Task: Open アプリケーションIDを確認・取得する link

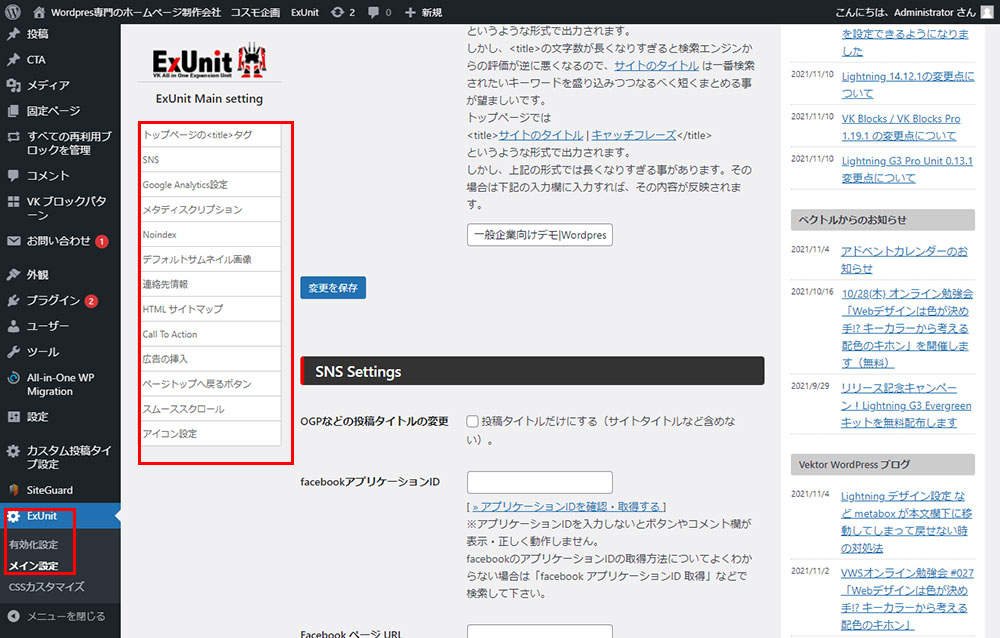Action: pyautogui.click(x=566, y=506)
